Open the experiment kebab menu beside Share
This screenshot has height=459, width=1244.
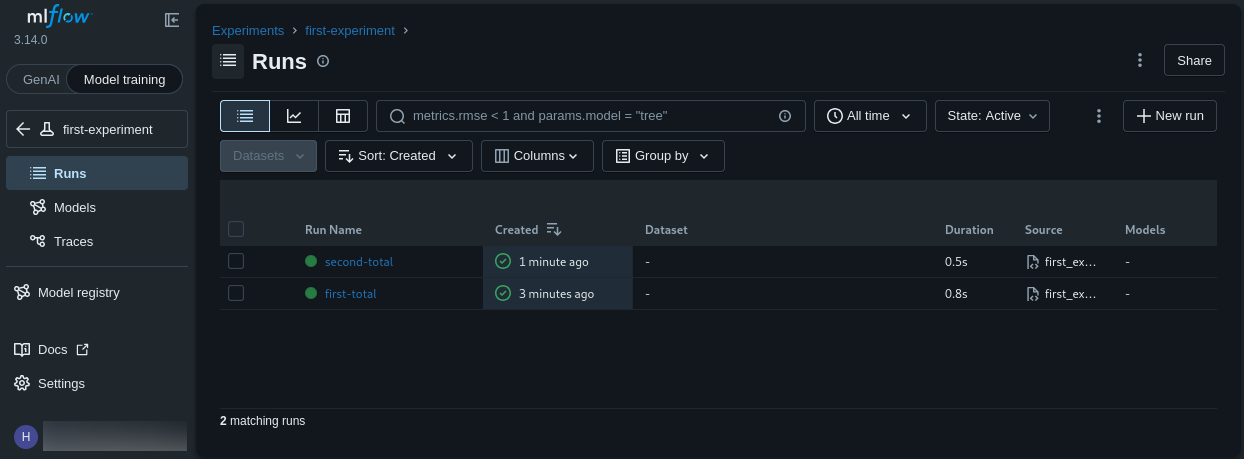[1140, 60]
